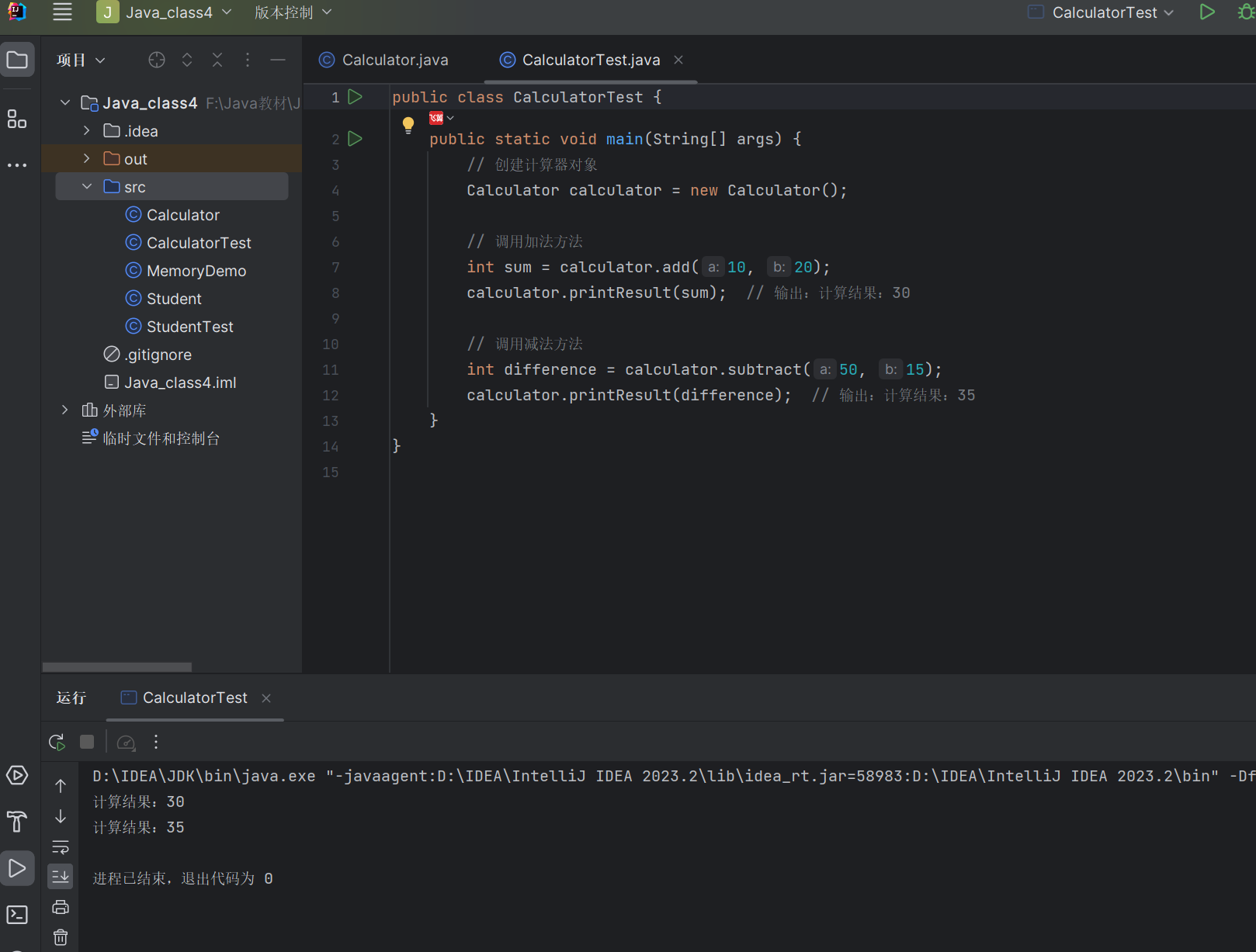Run CalculatorTest from top toolbar

point(1207,12)
